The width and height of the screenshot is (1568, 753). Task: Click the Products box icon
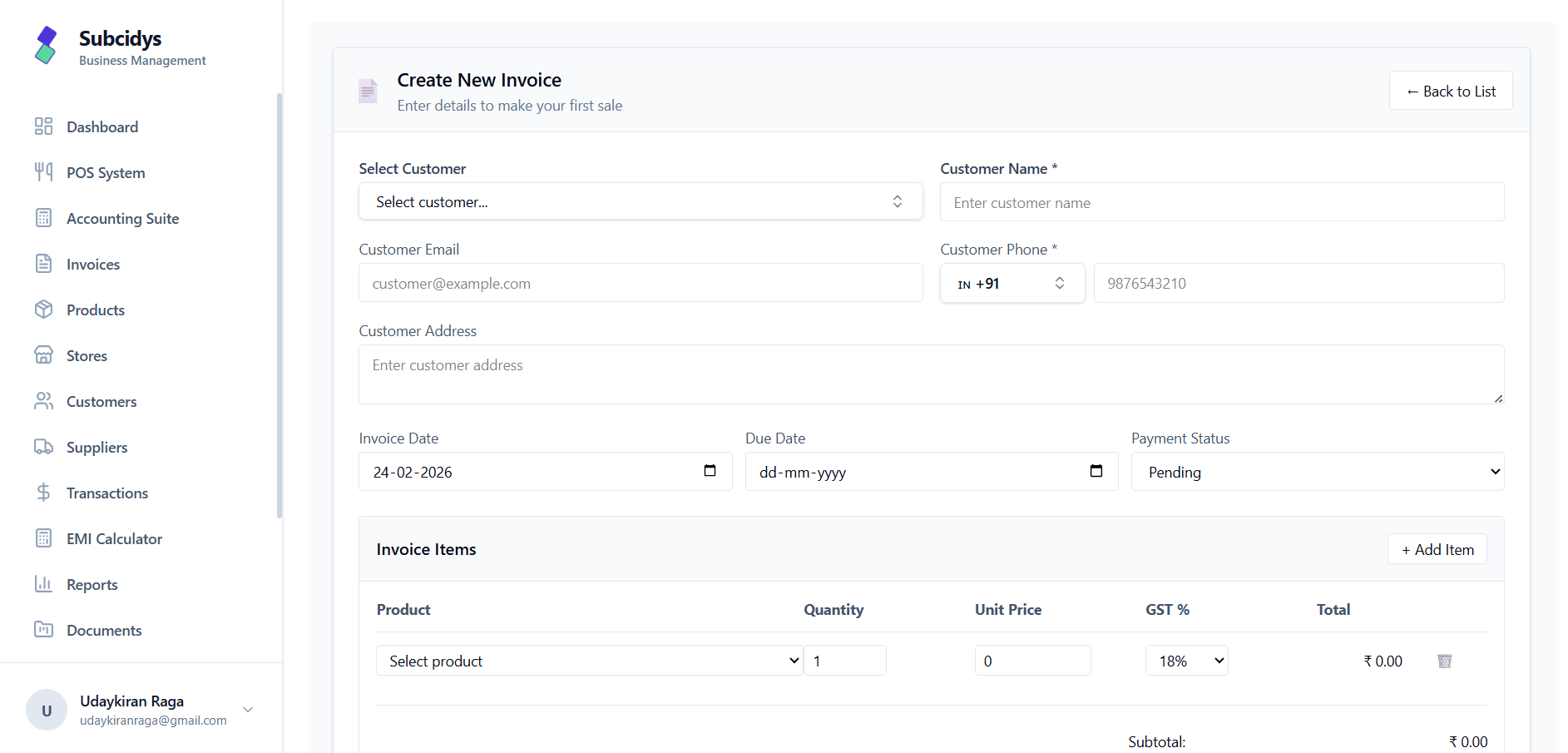tap(43, 310)
